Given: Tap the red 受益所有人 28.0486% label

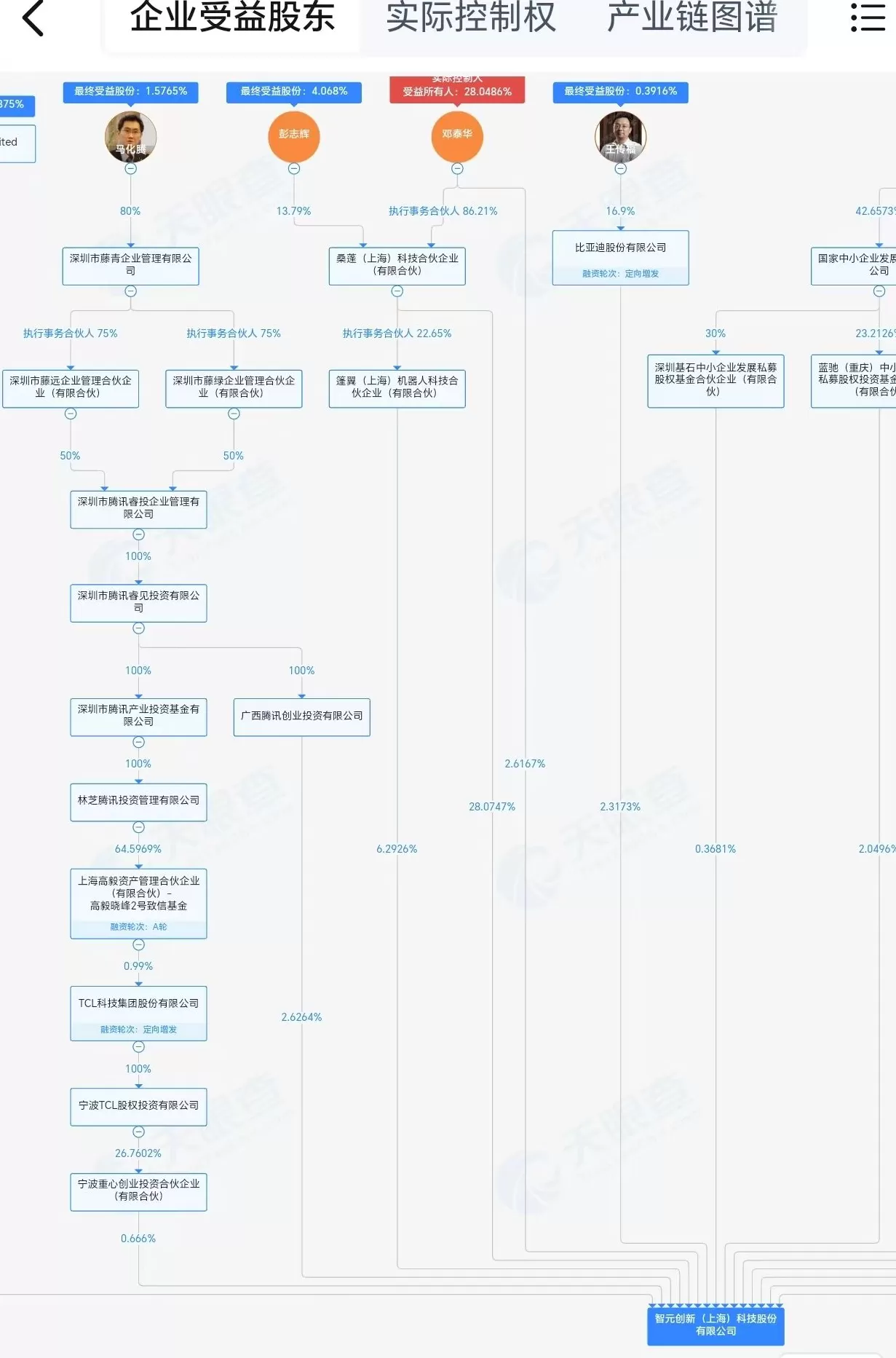Looking at the screenshot, I should tap(457, 91).
